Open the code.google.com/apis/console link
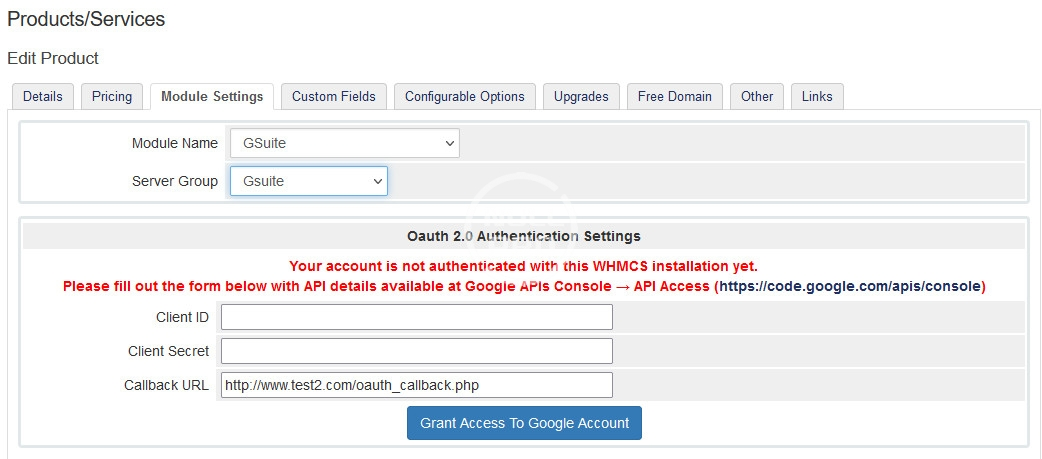This screenshot has height=459, width=1042. 850,286
